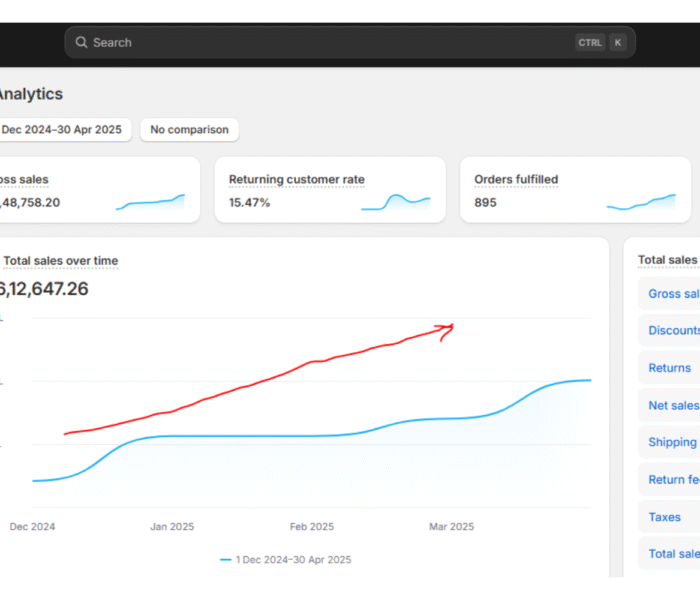Click the Feb 2025 axis label
The image size is (700, 600).
pos(312,527)
